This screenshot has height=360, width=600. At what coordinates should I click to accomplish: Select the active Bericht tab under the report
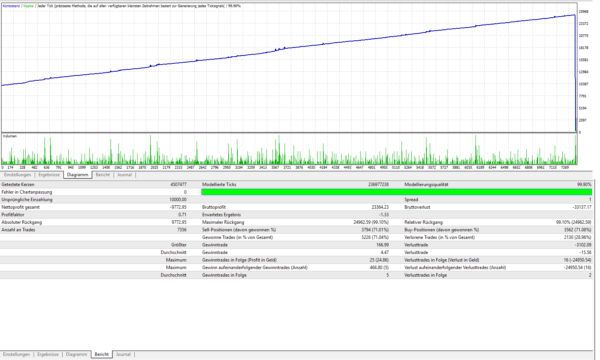(101, 355)
